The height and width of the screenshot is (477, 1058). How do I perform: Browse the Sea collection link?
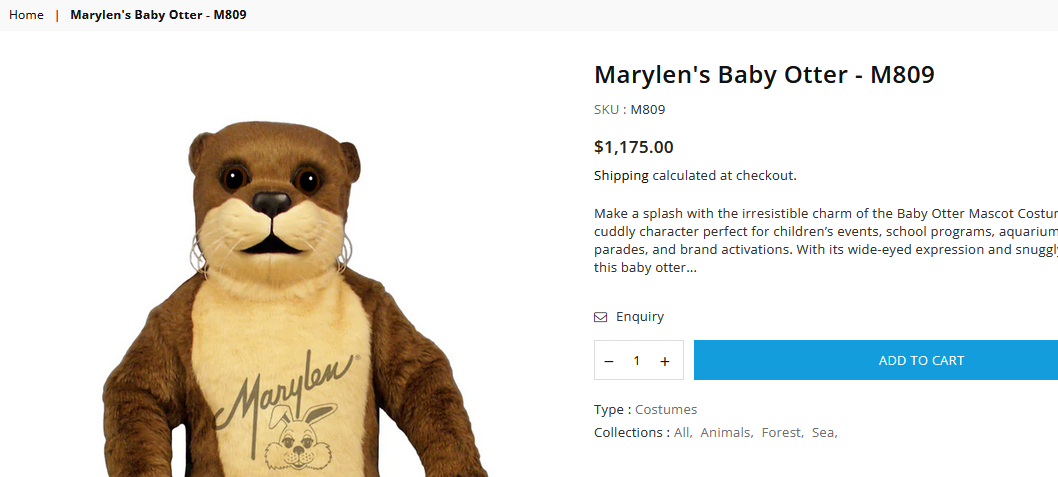[x=823, y=433]
